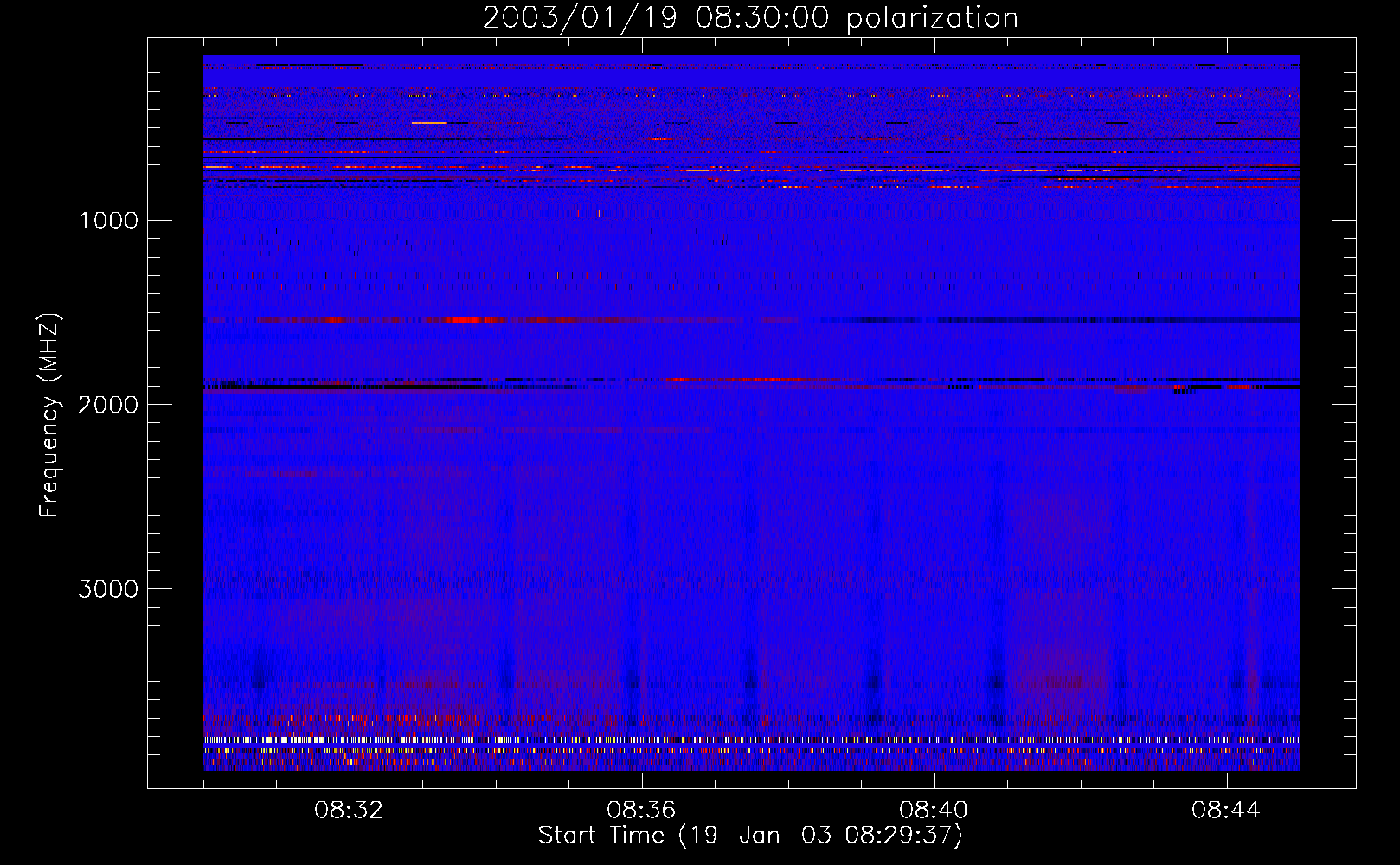Click the 08:40 time axis label

point(934,811)
